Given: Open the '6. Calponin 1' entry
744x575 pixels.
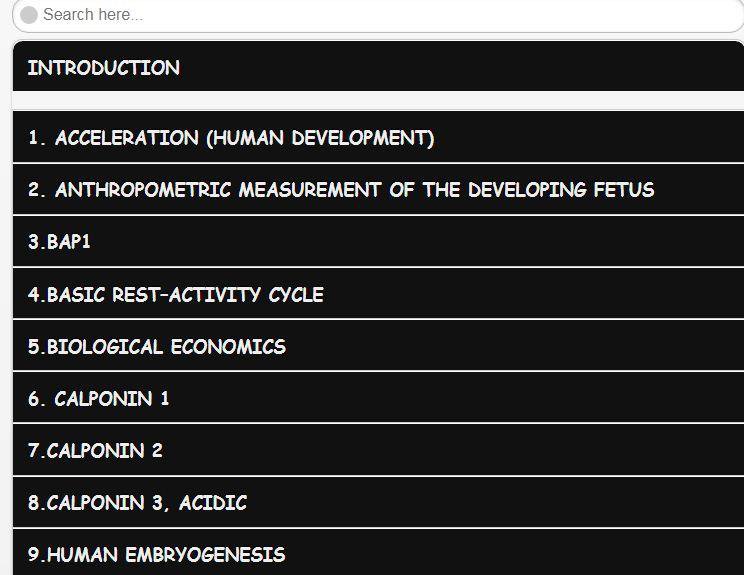Looking at the screenshot, I should point(378,398).
